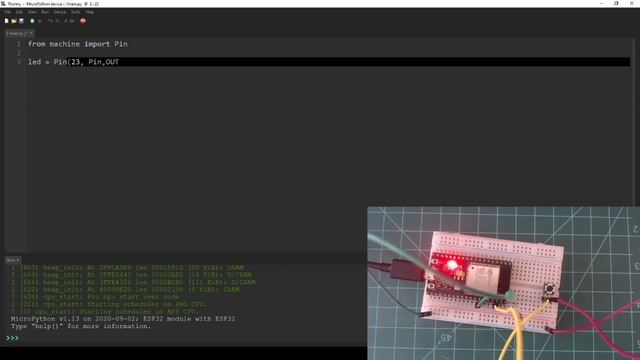Click 'Type "help()" for more information.' text

pyautogui.click(x=81, y=326)
